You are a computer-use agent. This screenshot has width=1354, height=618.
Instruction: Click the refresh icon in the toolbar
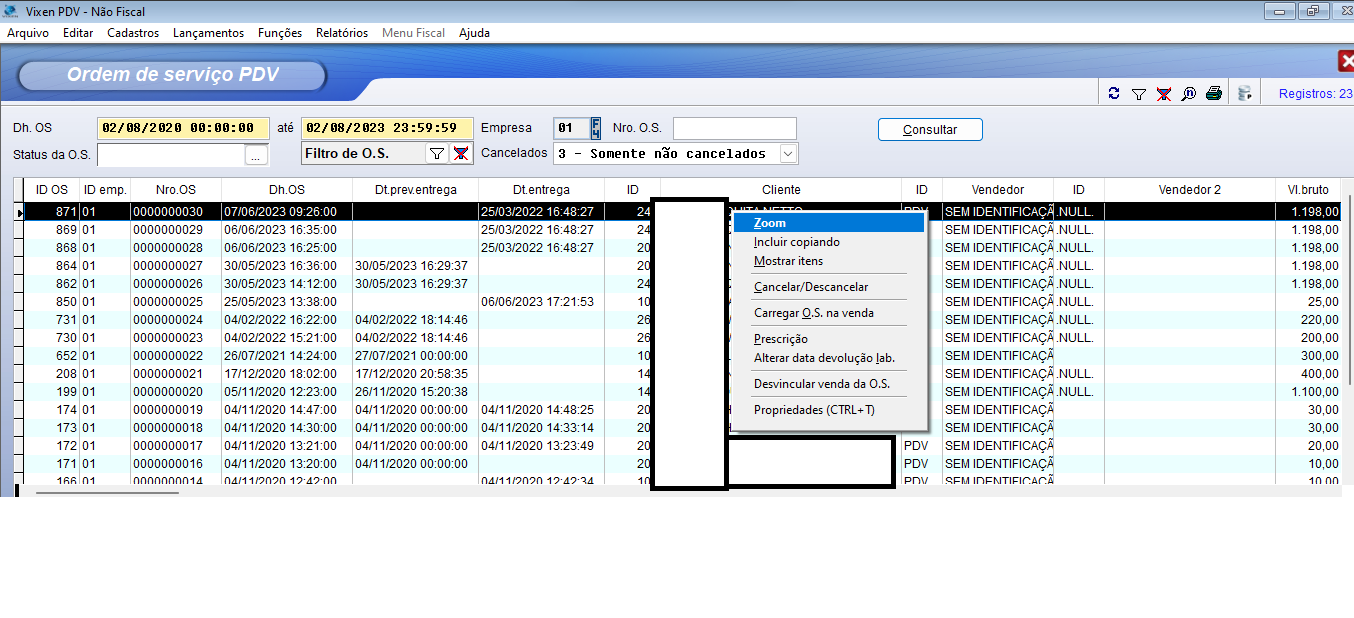tap(1114, 94)
